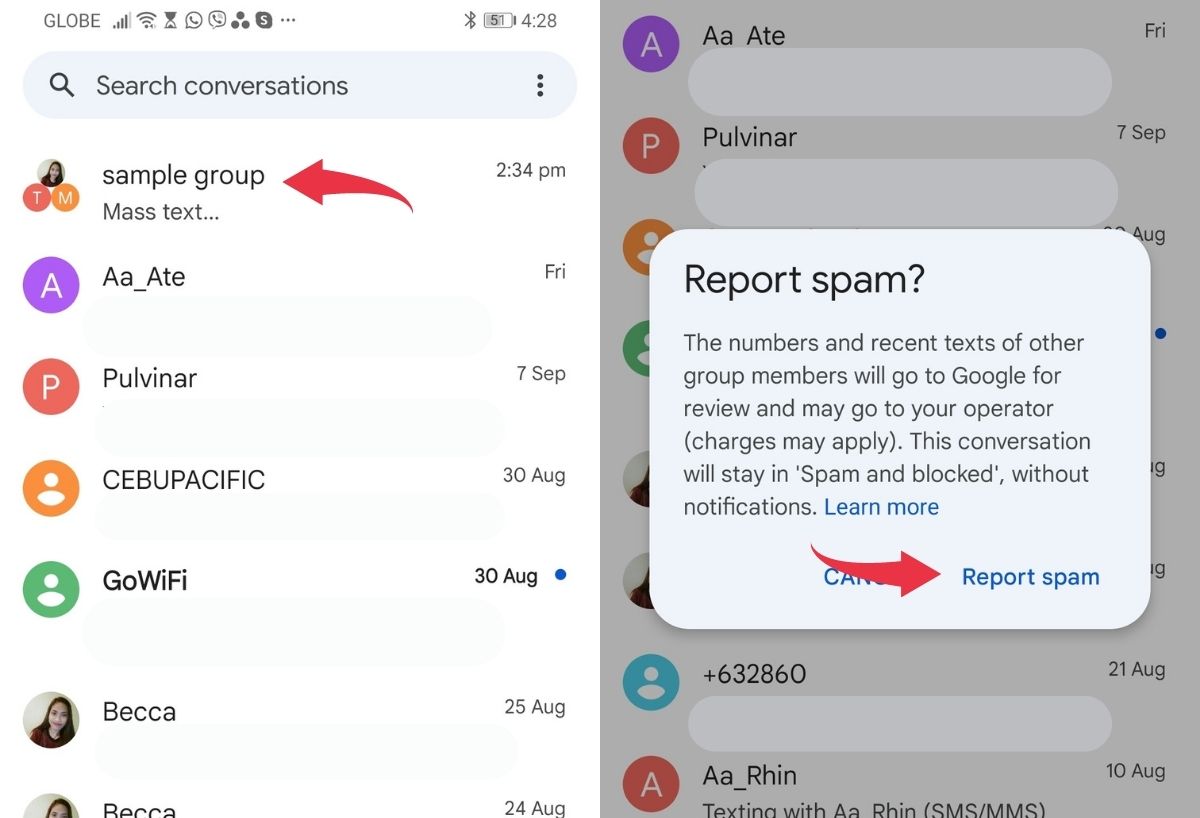Click the Learn more link

tap(881, 507)
